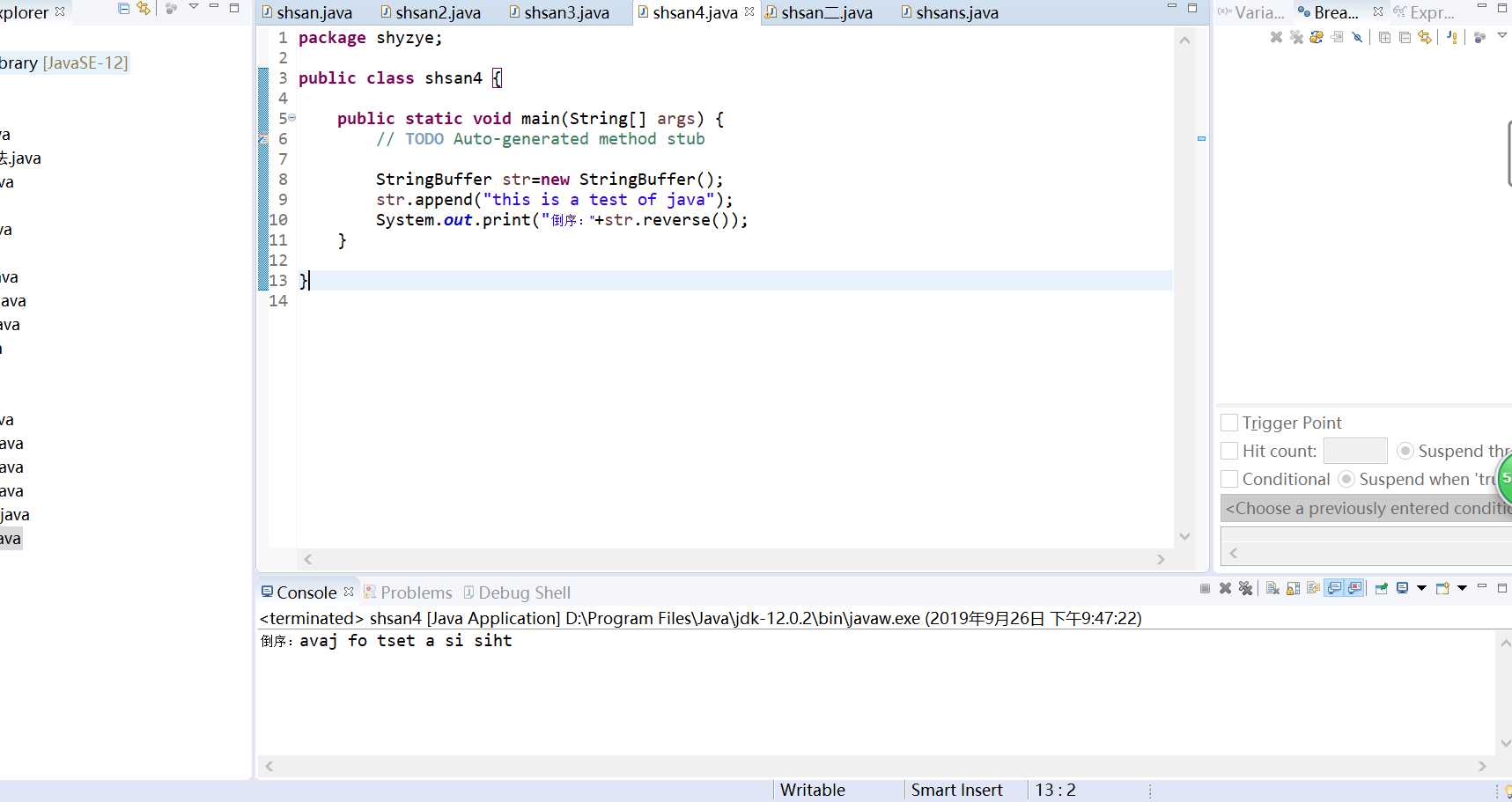Pin the Console view
This screenshot has height=802, width=1512.
point(1381,588)
